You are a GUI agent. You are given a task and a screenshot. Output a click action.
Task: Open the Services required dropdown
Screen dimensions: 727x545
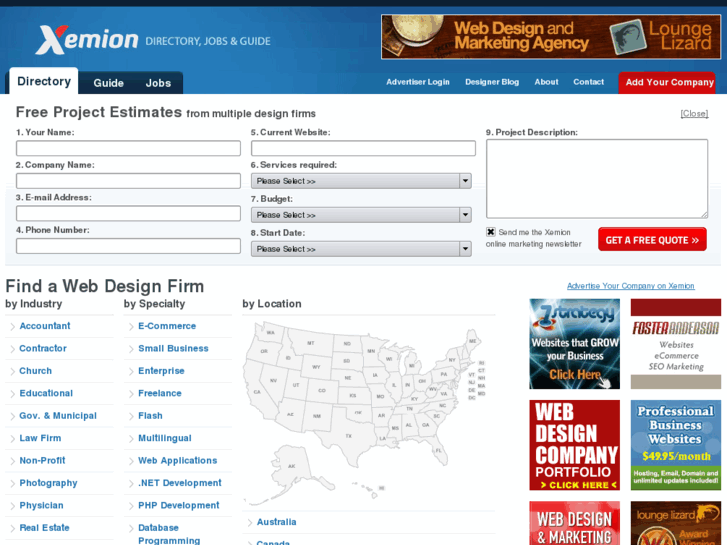(x=361, y=181)
